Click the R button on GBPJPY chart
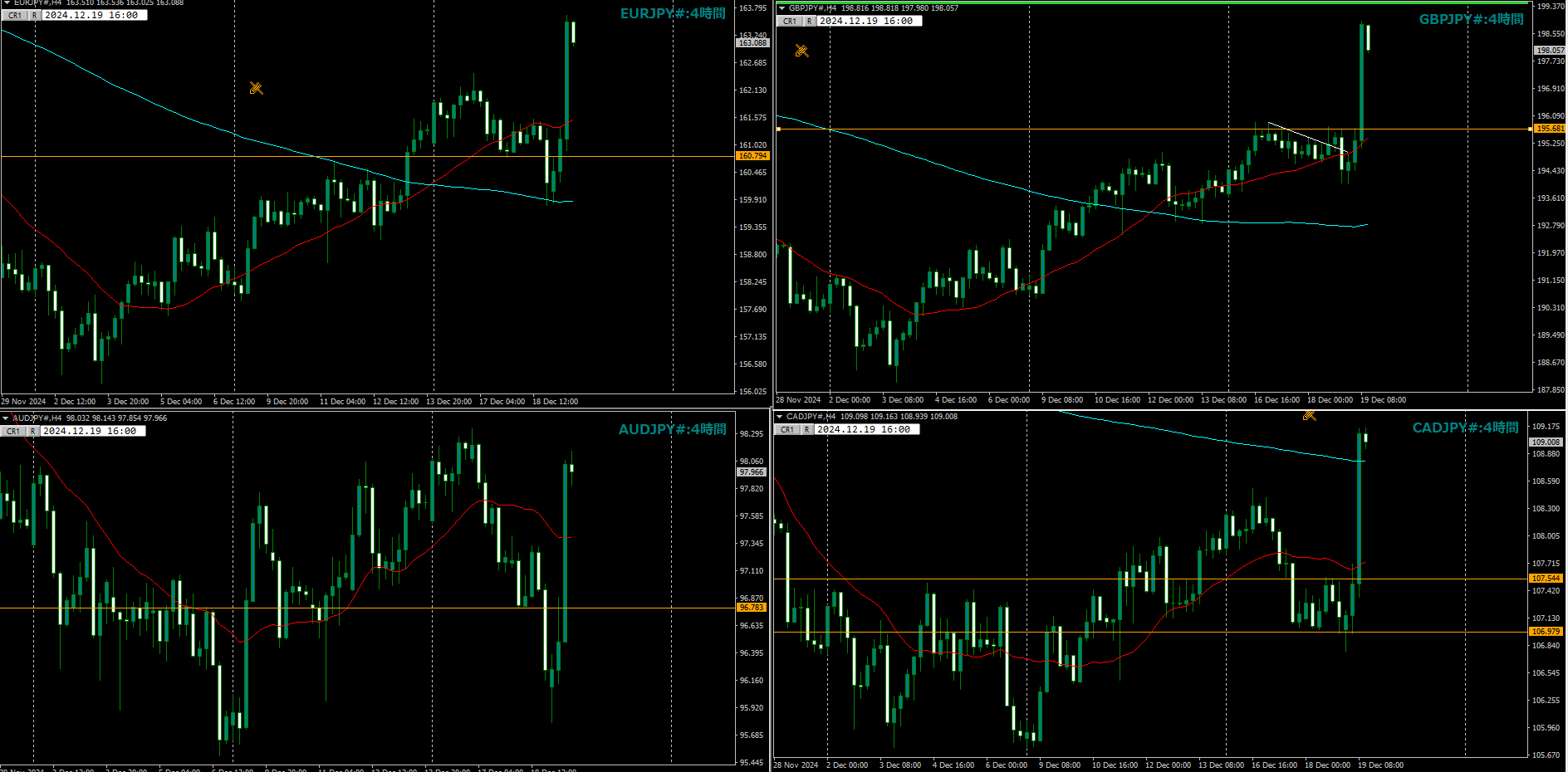Image resolution: width=1568 pixels, height=772 pixels. click(x=809, y=22)
